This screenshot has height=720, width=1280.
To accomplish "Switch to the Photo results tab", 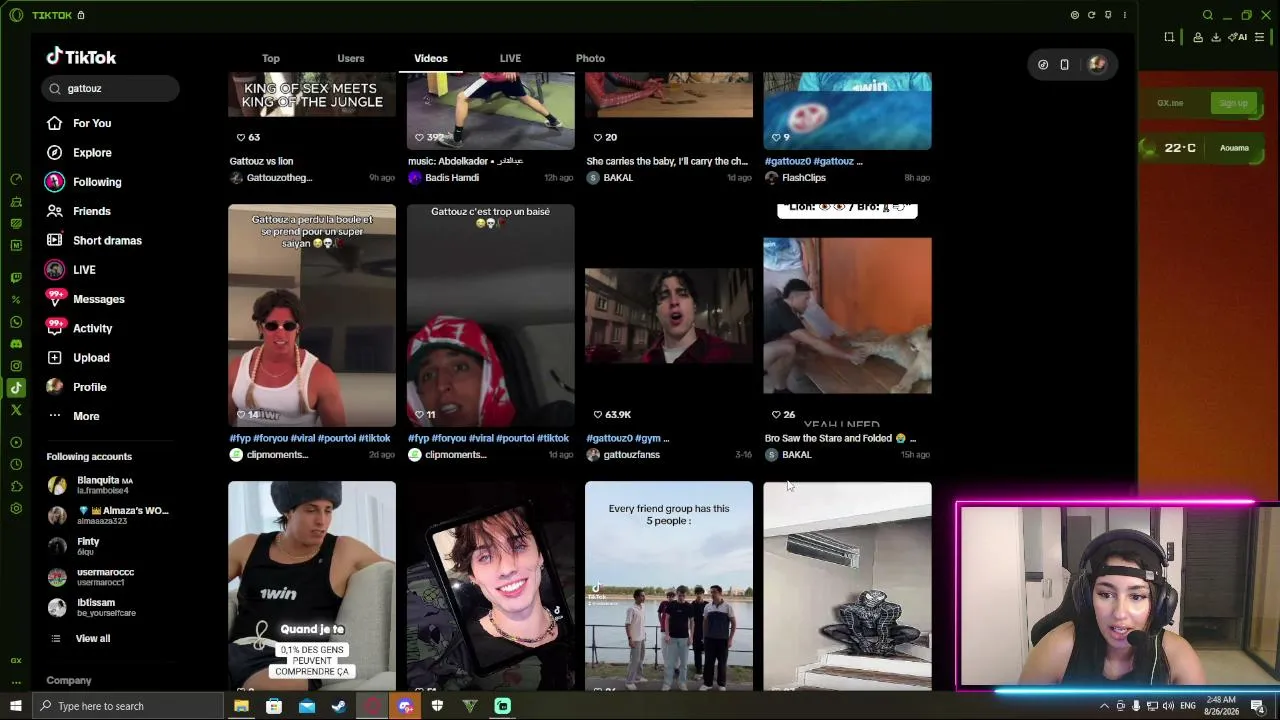I will click(590, 58).
